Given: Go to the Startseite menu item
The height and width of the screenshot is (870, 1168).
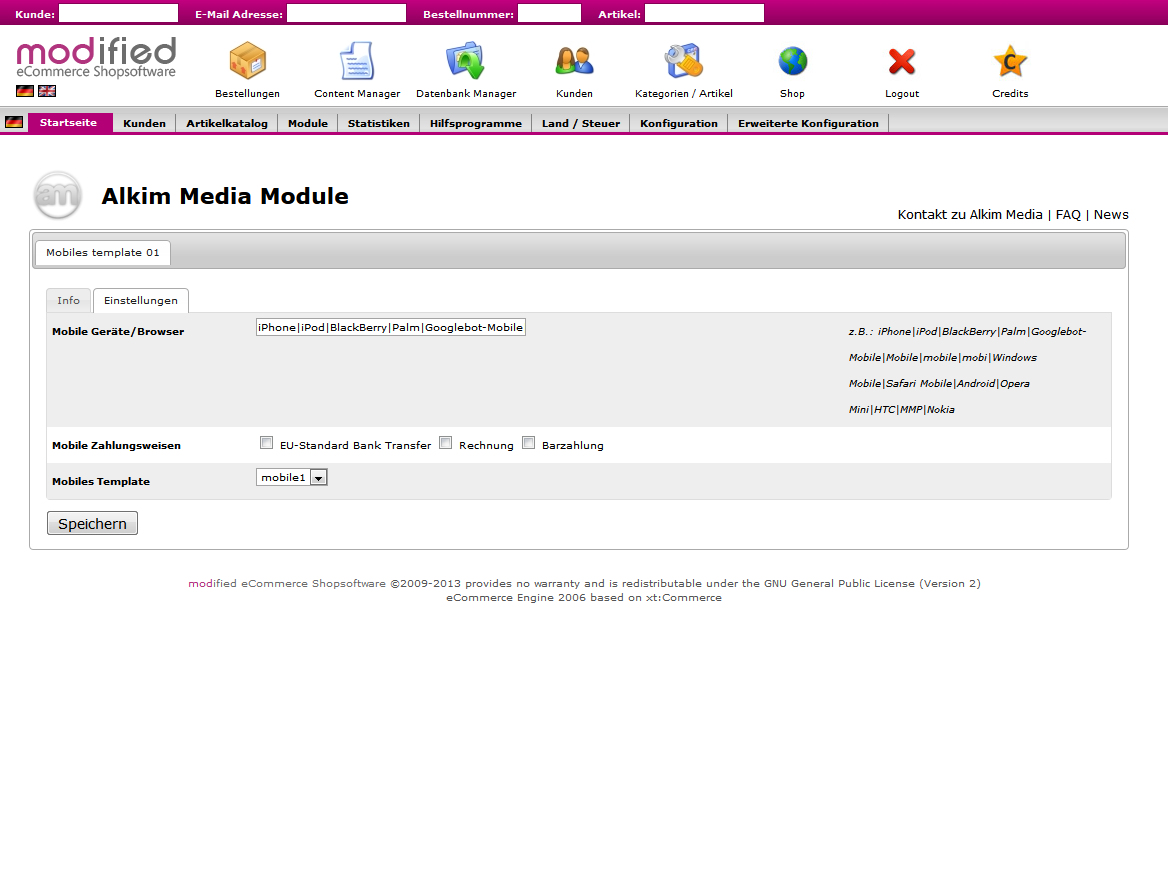Looking at the screenshot, I should [69, 123].
